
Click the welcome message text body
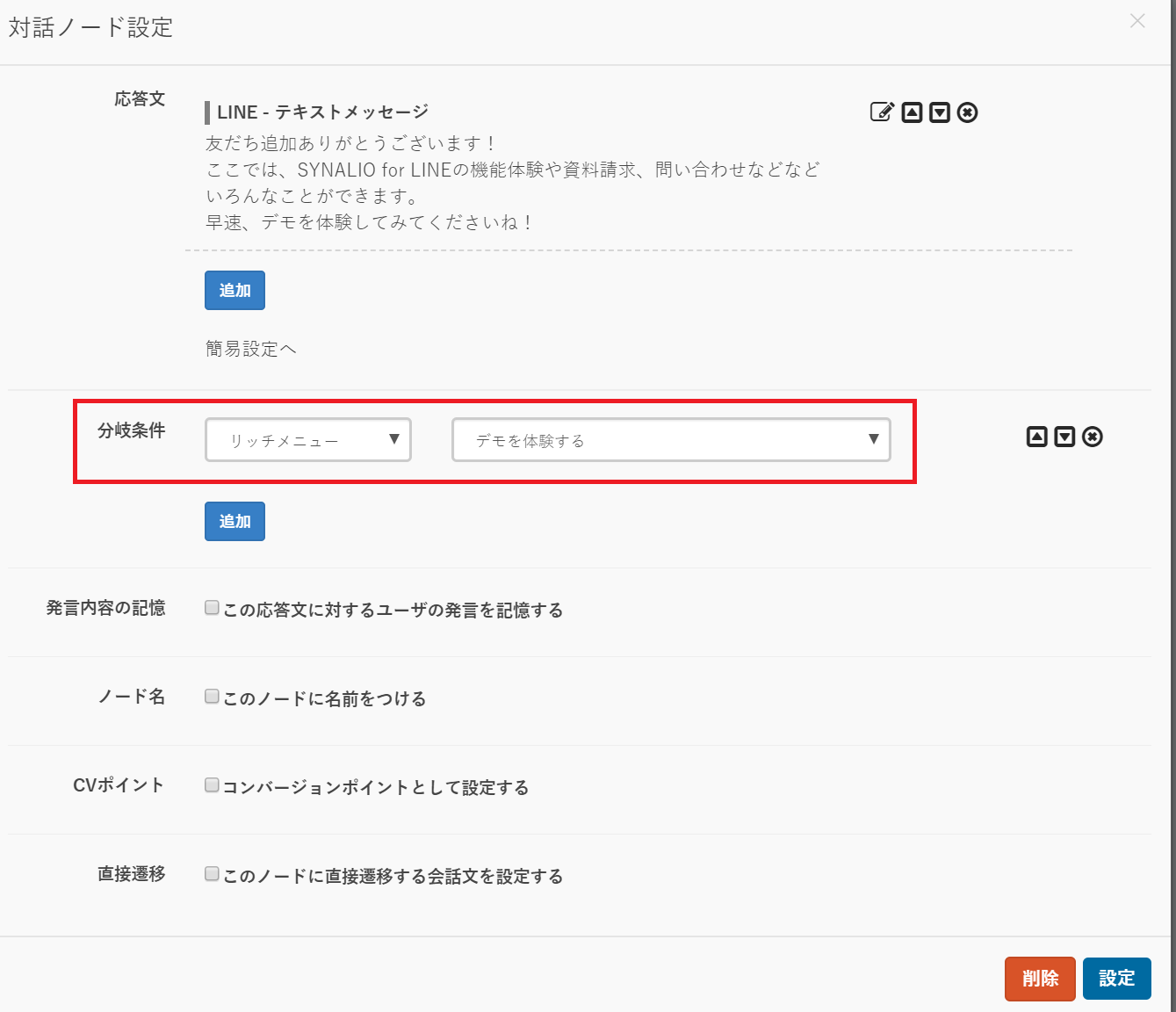coord(512,183)
